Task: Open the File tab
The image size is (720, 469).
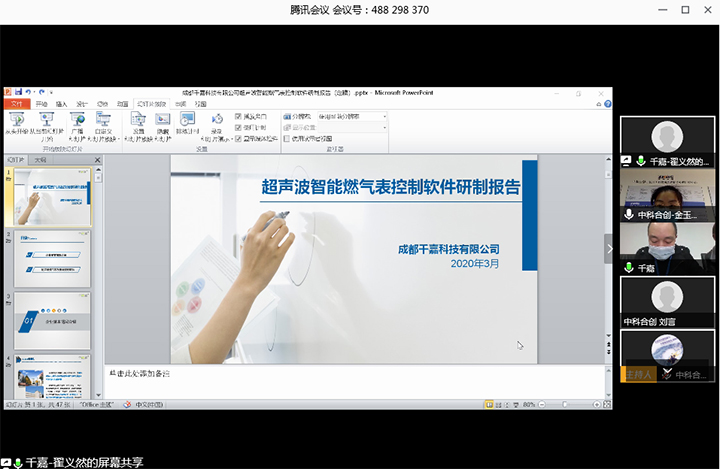Action: pyautogui.click(x=17, y=103)
